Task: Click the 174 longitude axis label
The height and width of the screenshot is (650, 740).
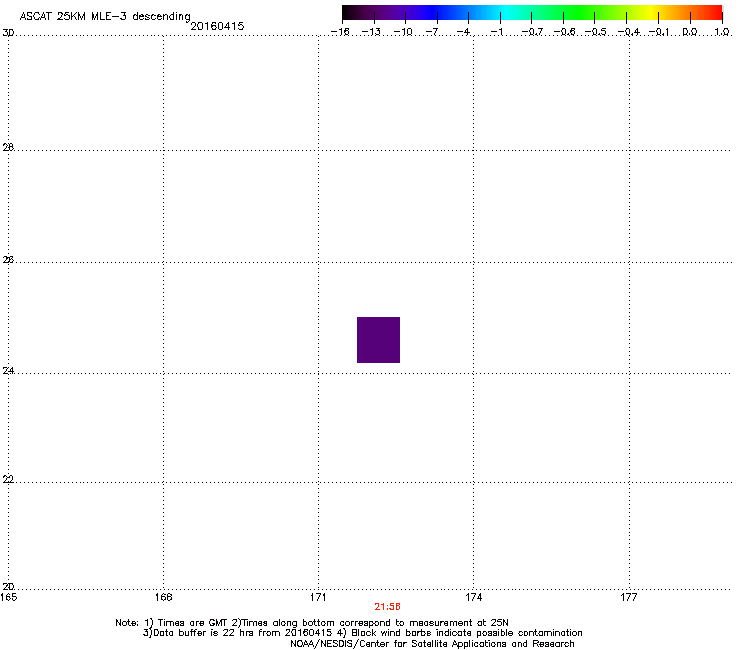Action: (x=473, y=598)
